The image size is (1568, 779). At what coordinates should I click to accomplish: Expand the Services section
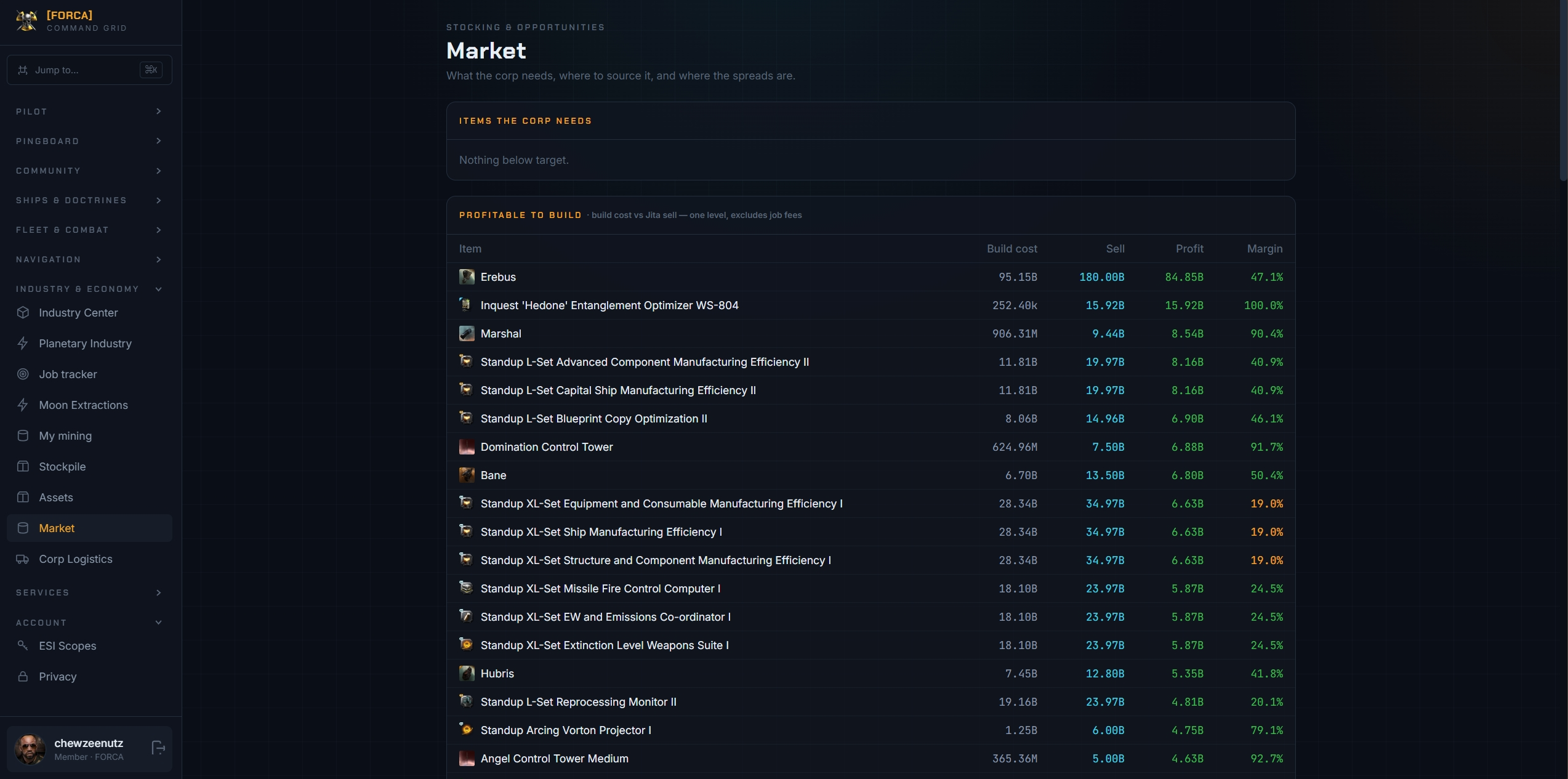(x=89, y=592)
